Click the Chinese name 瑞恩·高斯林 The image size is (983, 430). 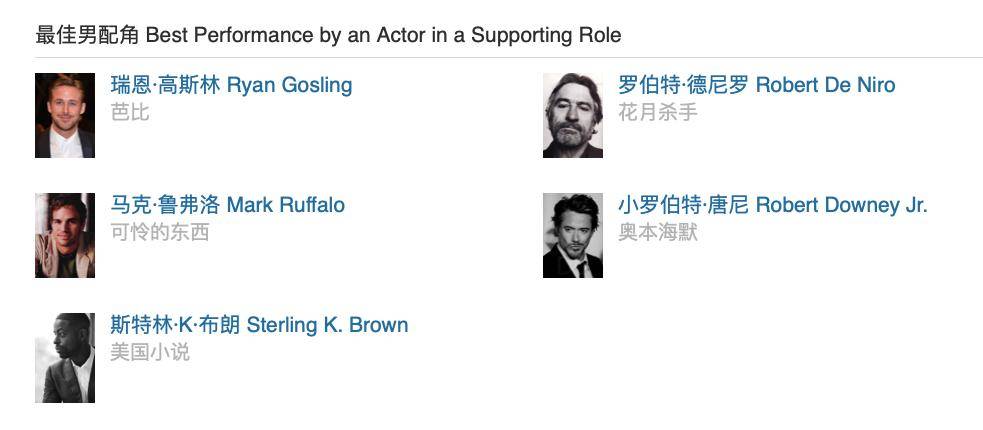(166, 85)
